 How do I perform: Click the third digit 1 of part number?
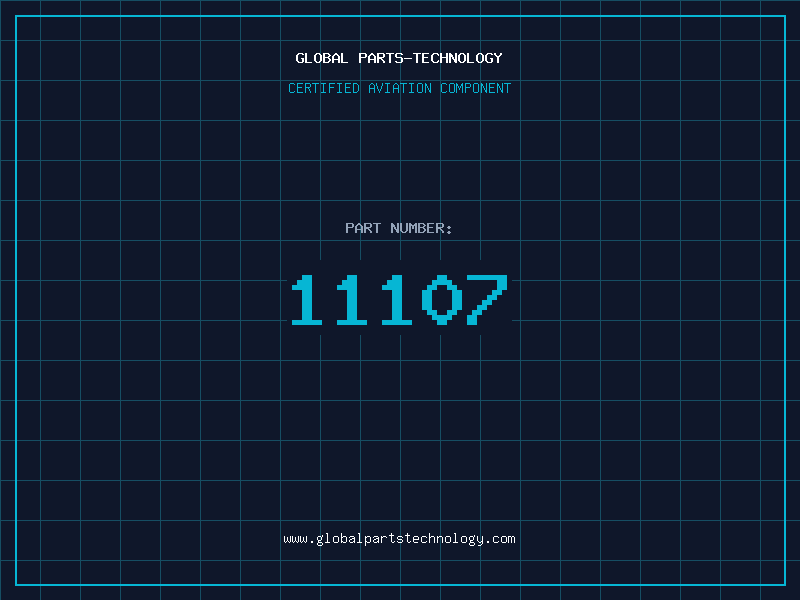397,300
